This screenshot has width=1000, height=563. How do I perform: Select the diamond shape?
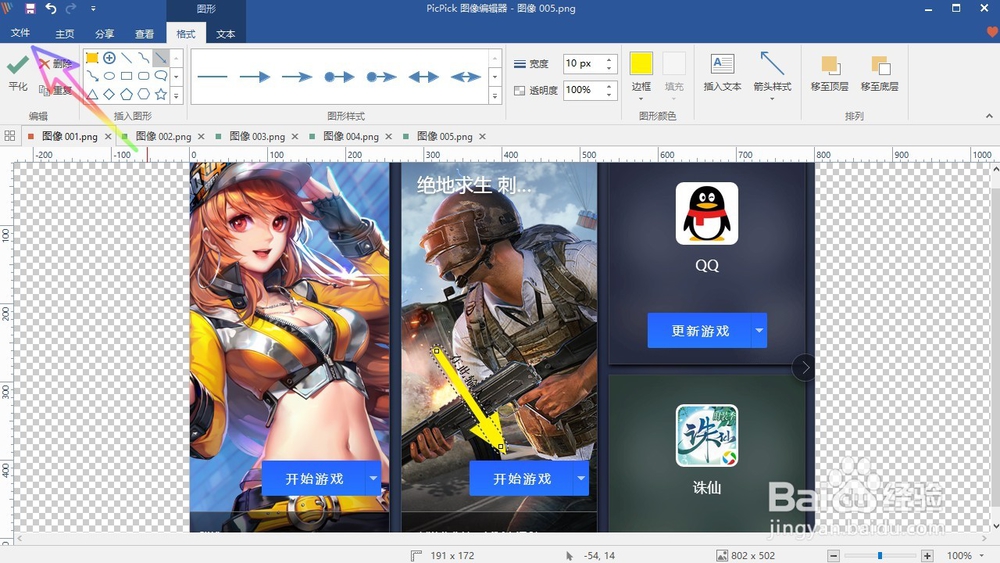click(109, 94)
